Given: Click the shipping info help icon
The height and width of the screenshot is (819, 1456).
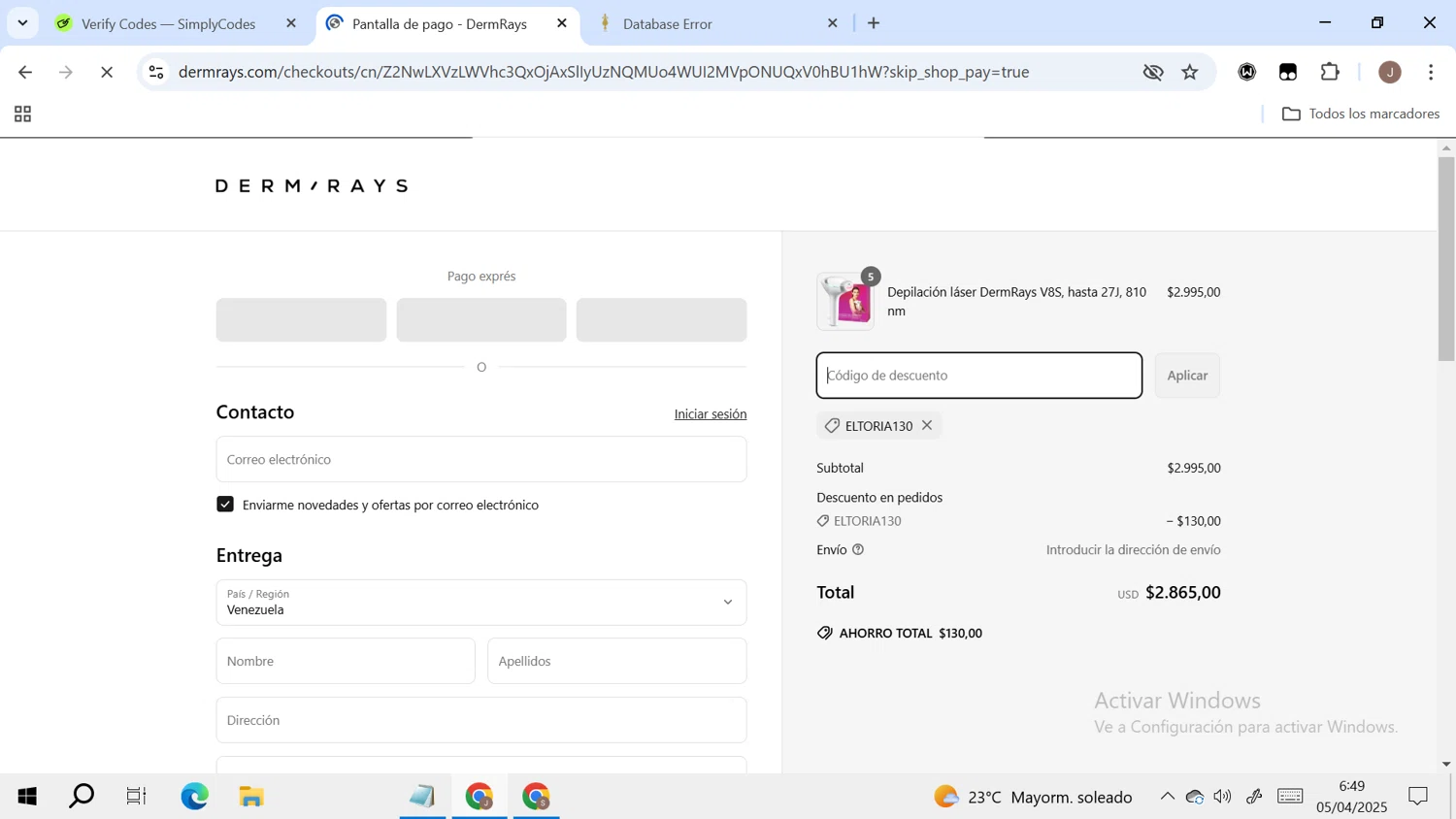Looking at the screenshot, I should point(858,549).
